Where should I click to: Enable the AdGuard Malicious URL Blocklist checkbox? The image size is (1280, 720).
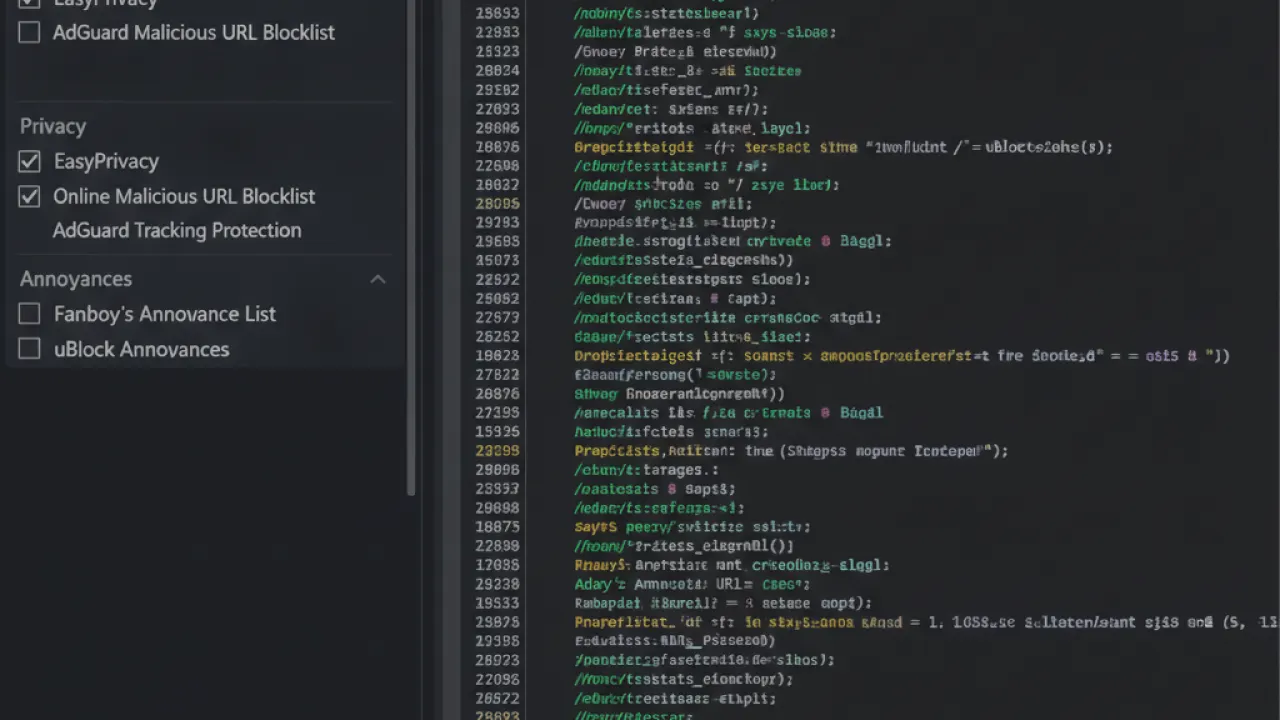point(29,33)
